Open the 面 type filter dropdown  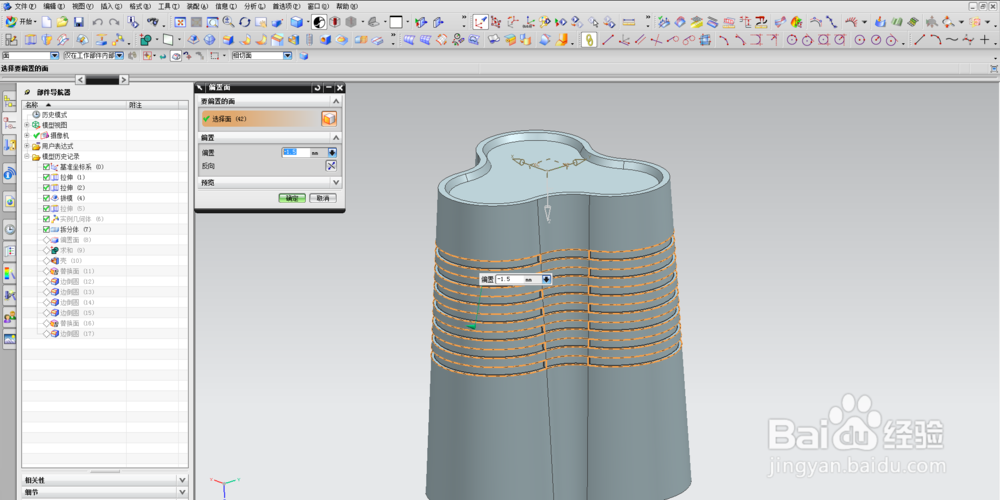54,55
